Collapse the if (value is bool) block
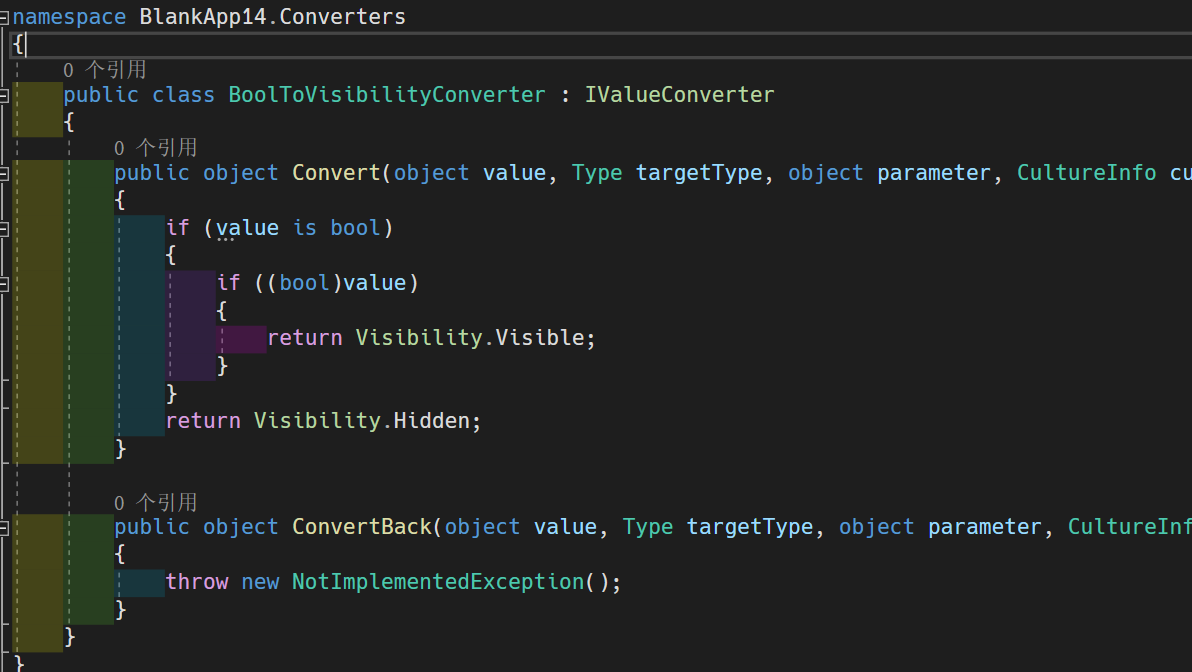 point(4,227)
